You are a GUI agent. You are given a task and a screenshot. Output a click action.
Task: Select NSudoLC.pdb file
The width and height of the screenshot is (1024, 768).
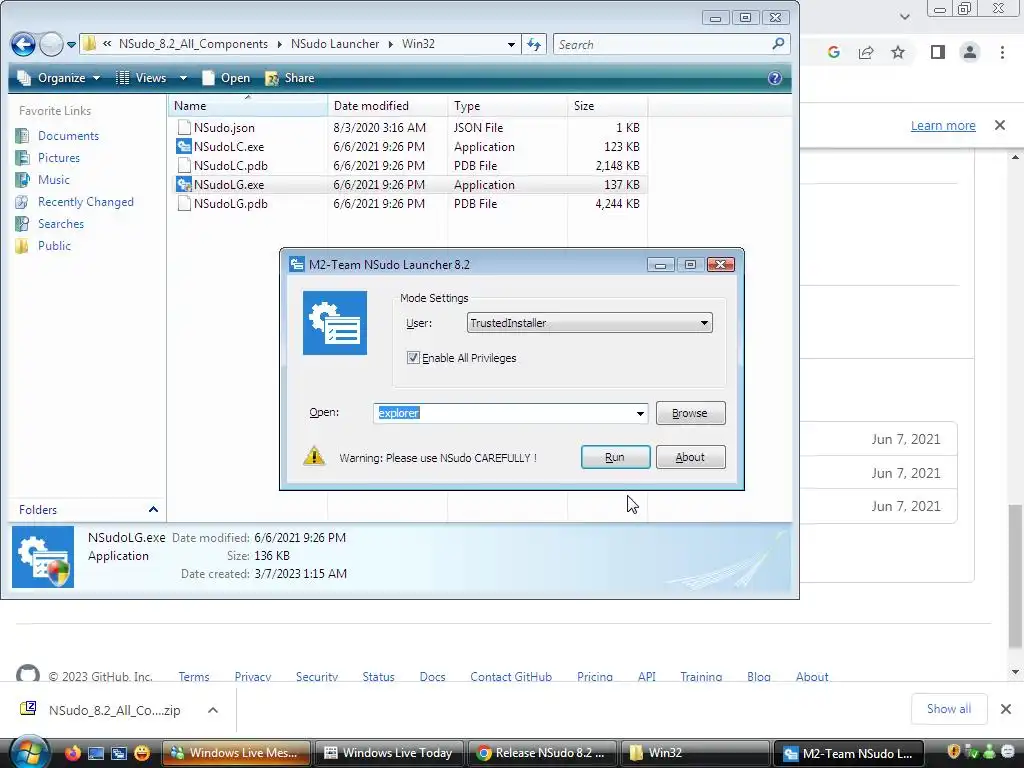point(231,166)
